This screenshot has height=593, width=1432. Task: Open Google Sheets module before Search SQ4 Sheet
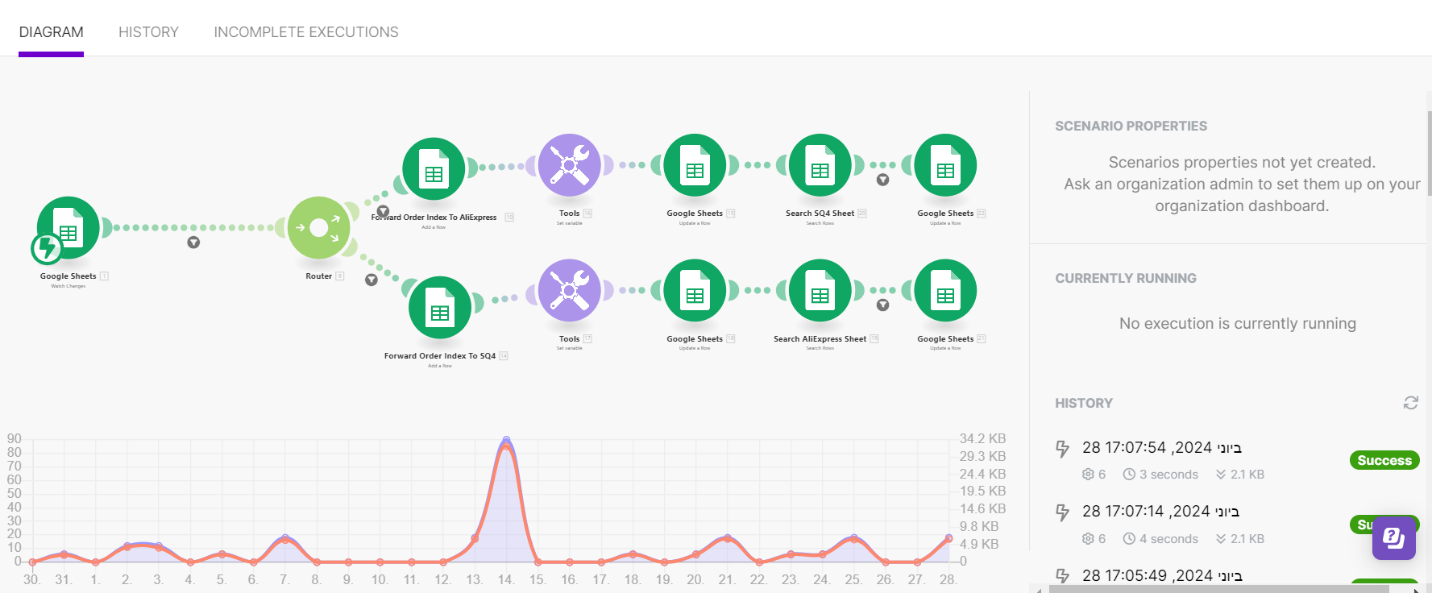(x=695, y=165)
